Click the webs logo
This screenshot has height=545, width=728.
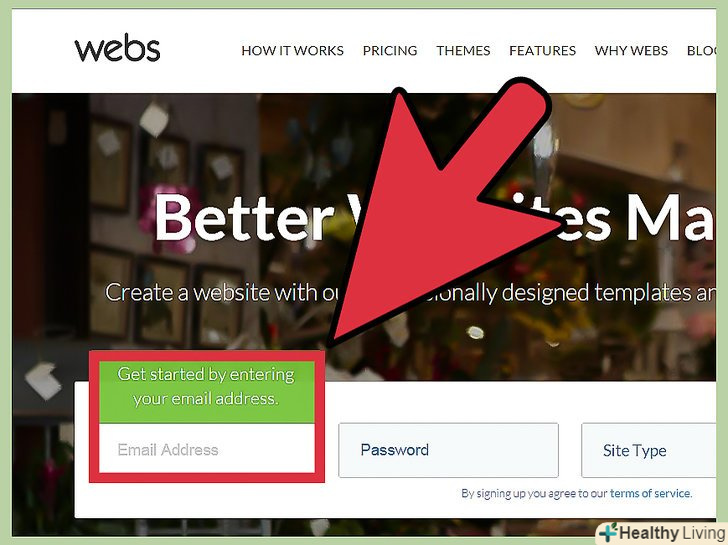point(117,48)
